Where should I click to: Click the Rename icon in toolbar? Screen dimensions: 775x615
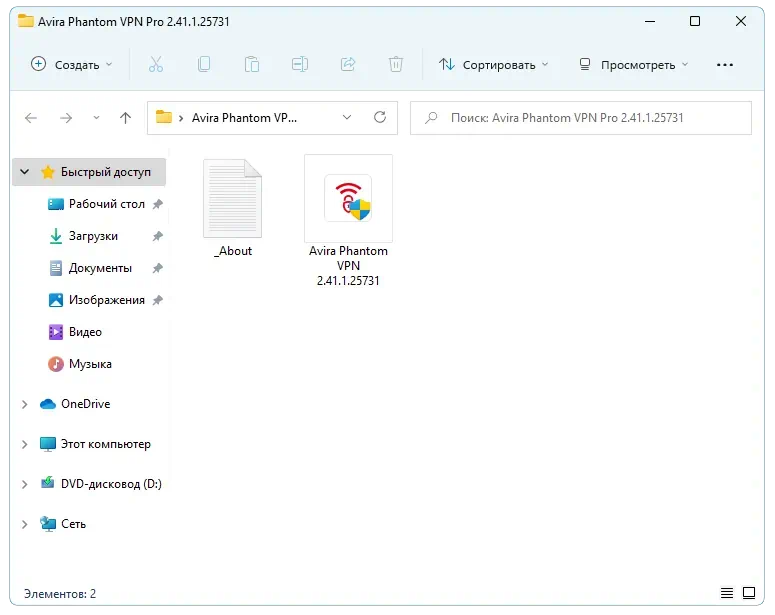coord(300,64)
